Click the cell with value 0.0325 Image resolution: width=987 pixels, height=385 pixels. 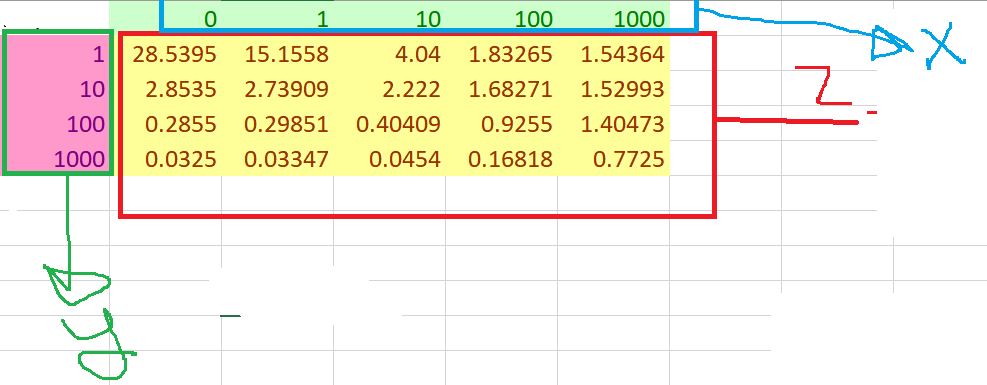tap(166, 159)
